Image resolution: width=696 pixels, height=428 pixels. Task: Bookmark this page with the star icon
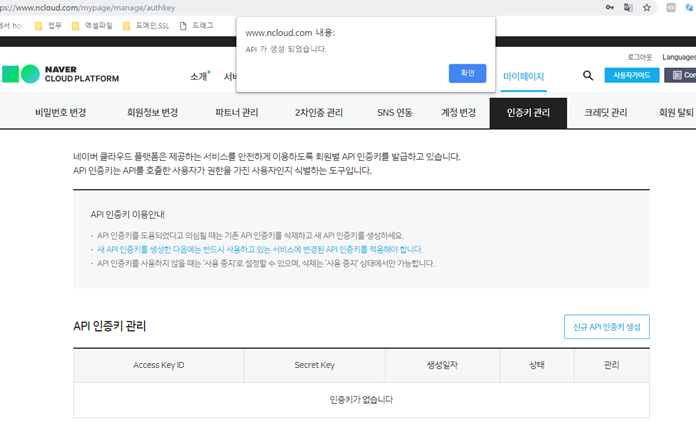coord(647,7)
